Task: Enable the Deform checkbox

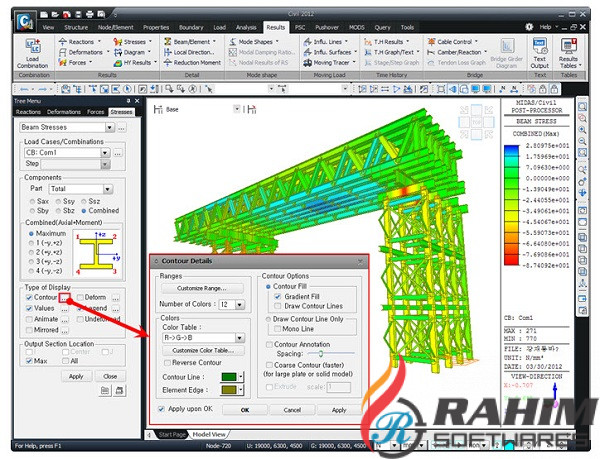Action: [x=80, y=297]
